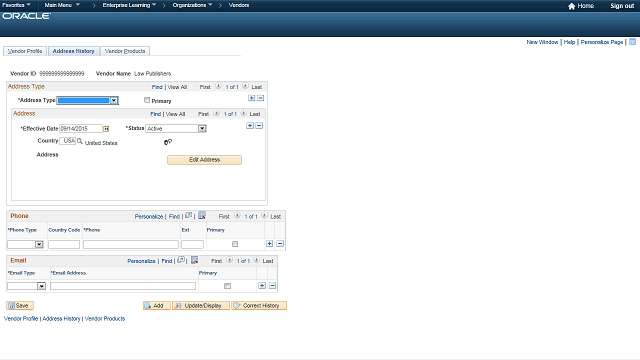Expand Enterprise Learning breadcrumb menu

129,5
